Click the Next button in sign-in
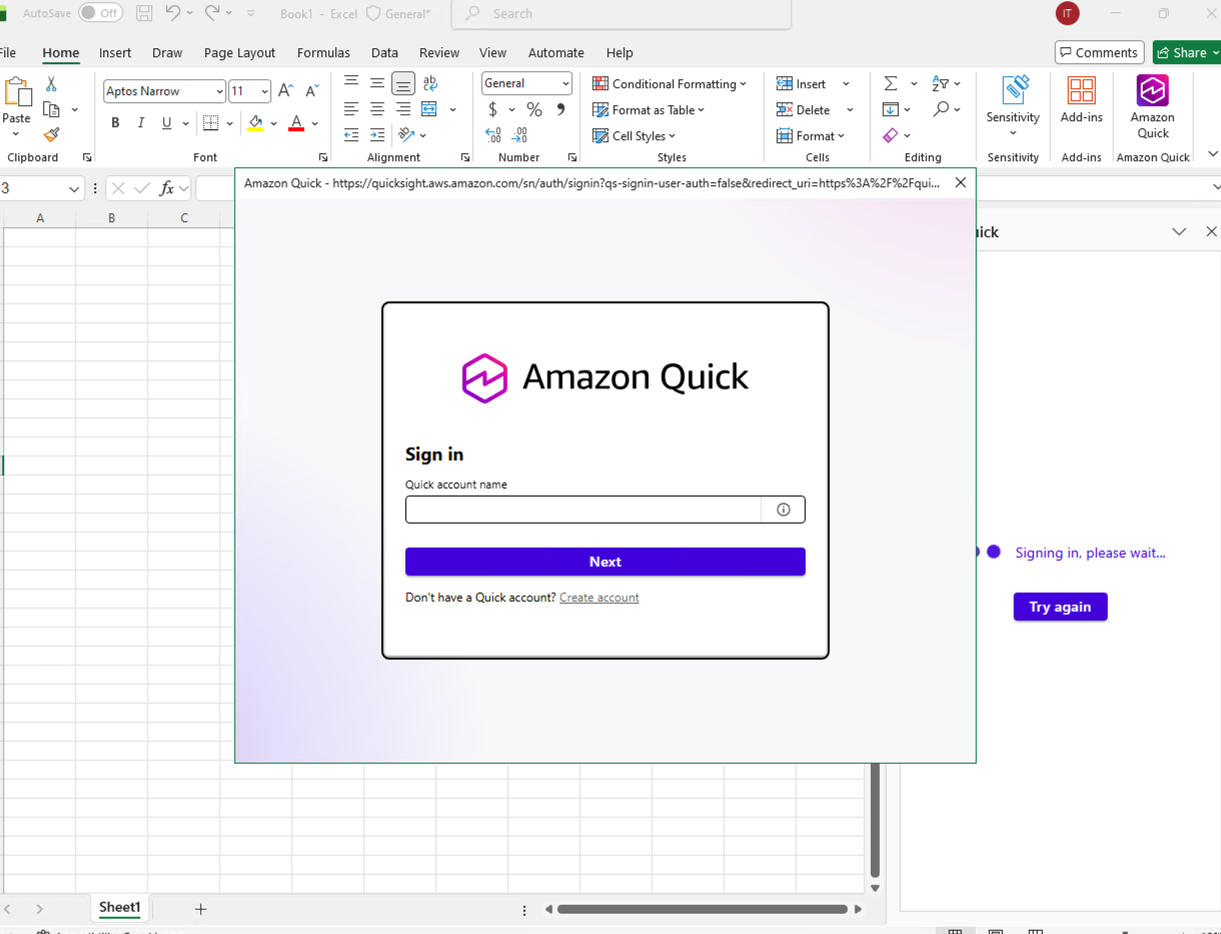Viewport: 1221px width, 934px height. (605, 562)
